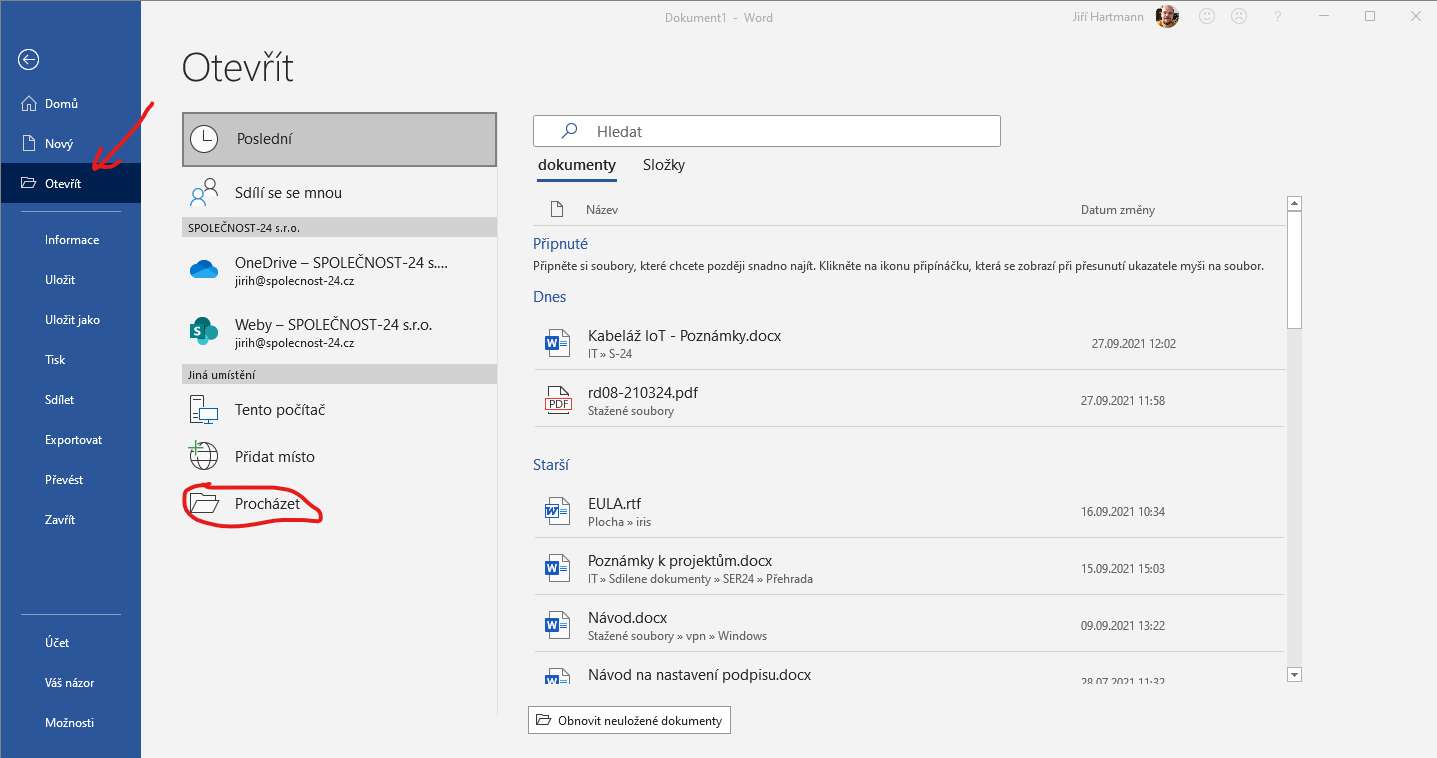Select the Poslední recent location

click(x=340, y=139)
